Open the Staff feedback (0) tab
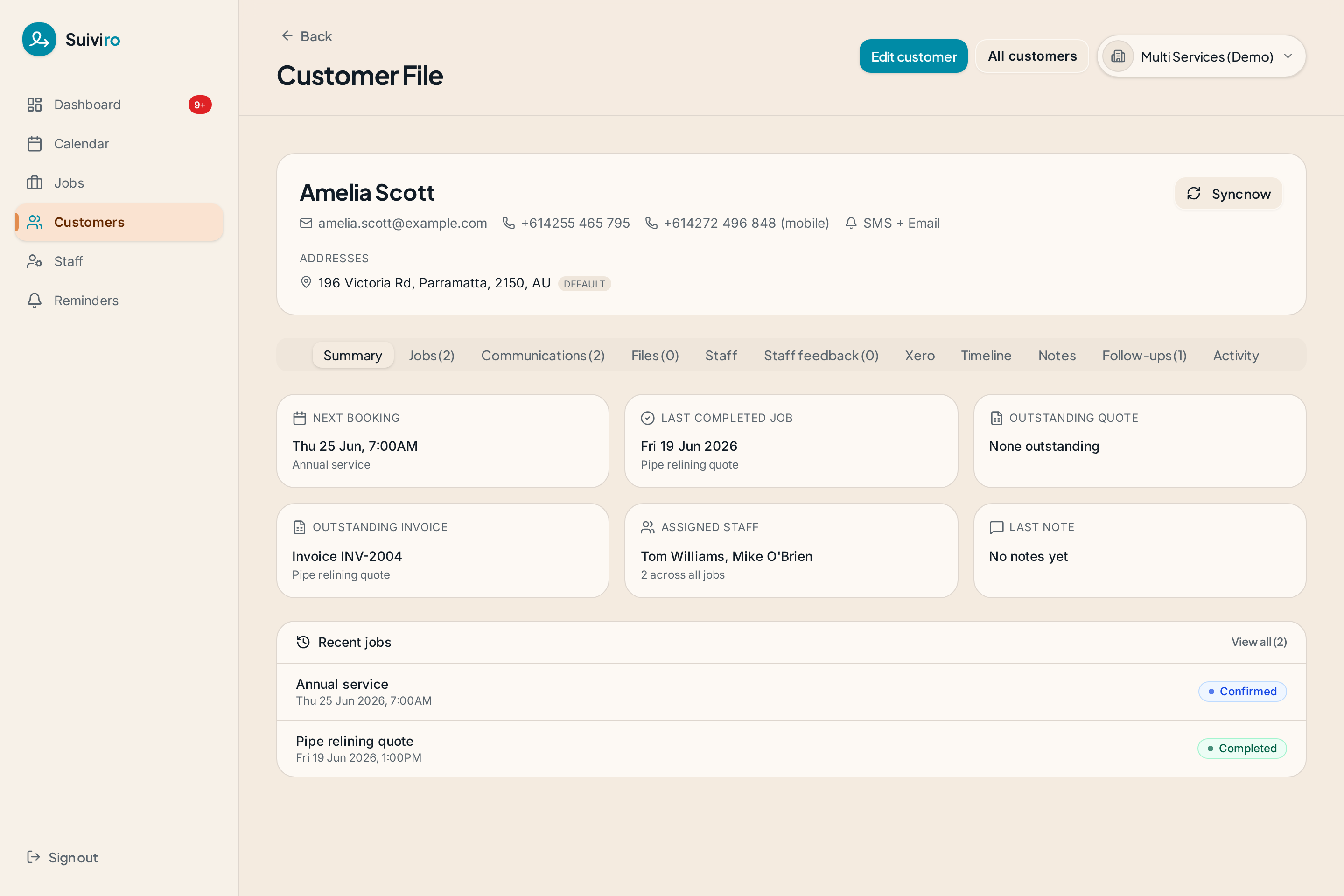Screen dimensions: 1344x896 821,356
